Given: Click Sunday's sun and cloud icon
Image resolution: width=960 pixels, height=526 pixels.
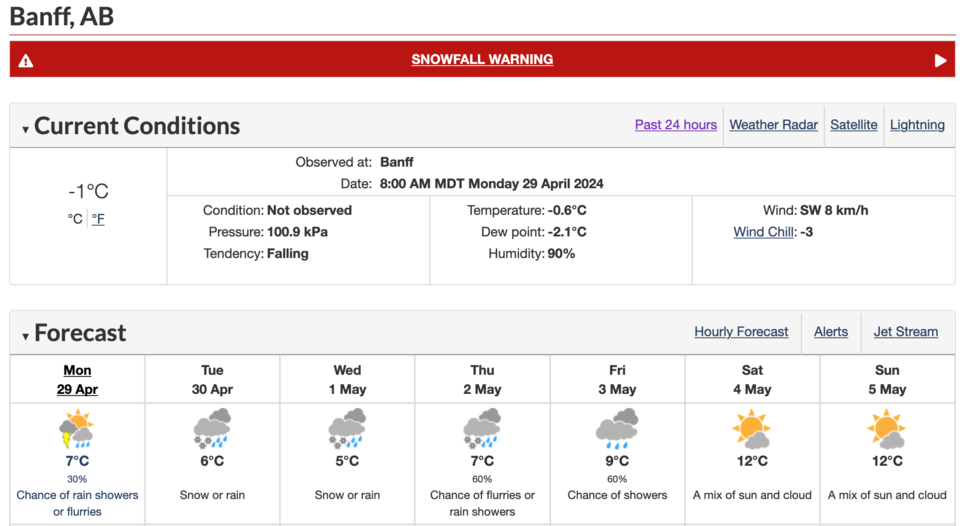Looking at the screenshot, I should point(887,430).
